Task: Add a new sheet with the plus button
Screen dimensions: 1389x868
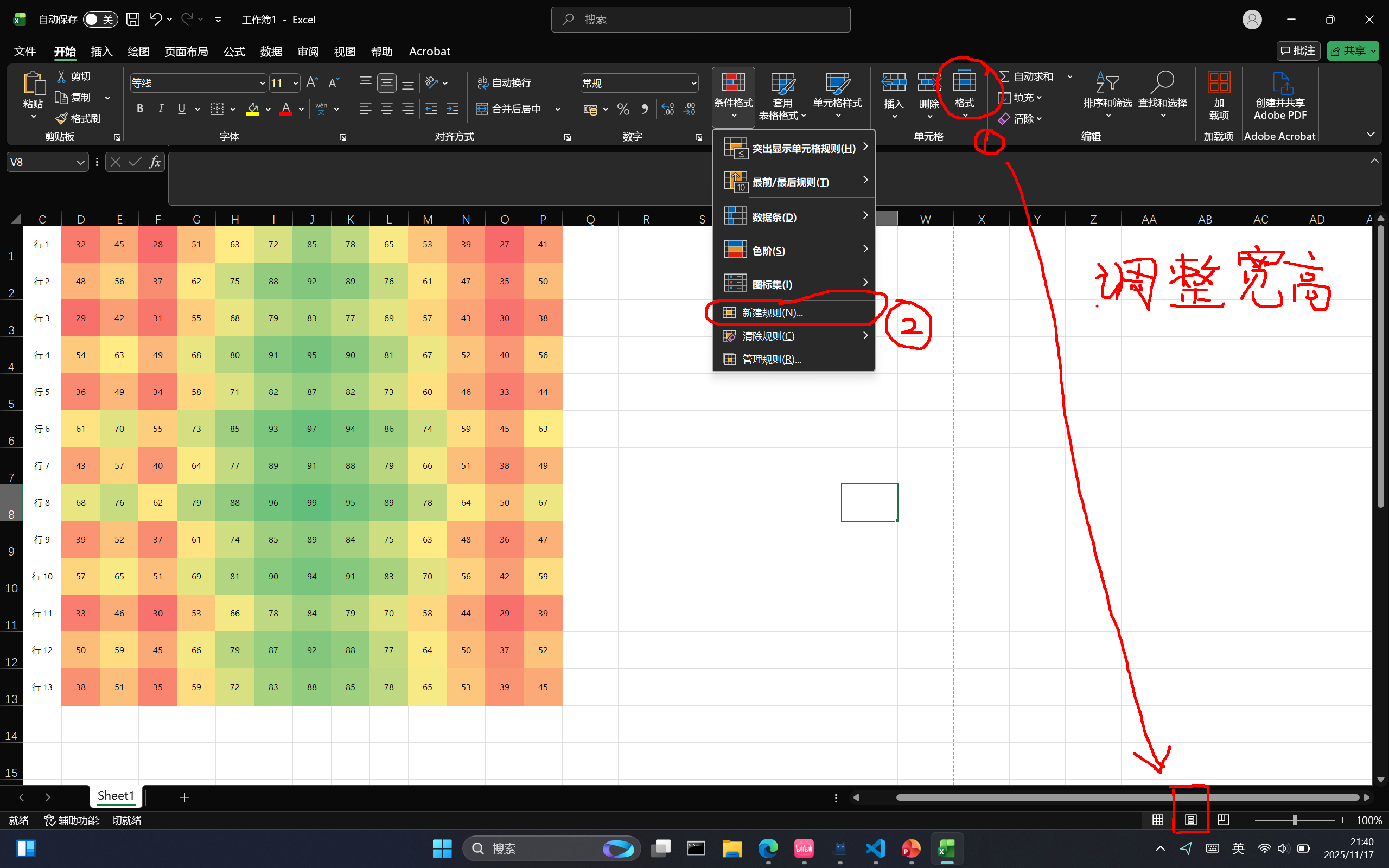Action: [x=184, y=797]
